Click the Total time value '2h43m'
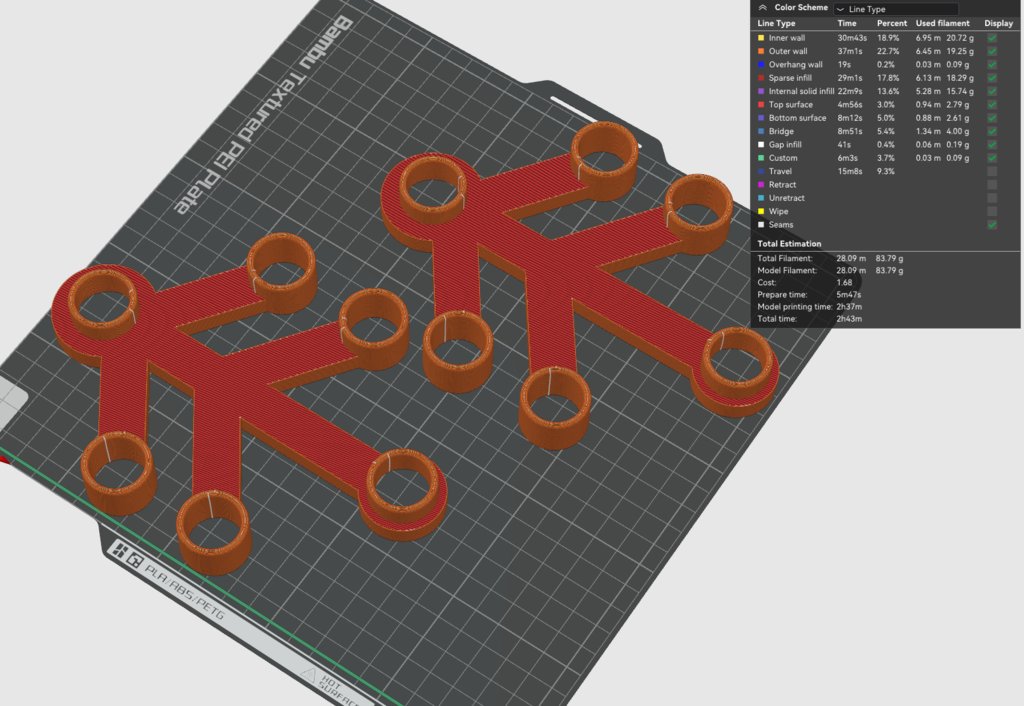The width and height of the screenshot is (1024, 706). 849,319
